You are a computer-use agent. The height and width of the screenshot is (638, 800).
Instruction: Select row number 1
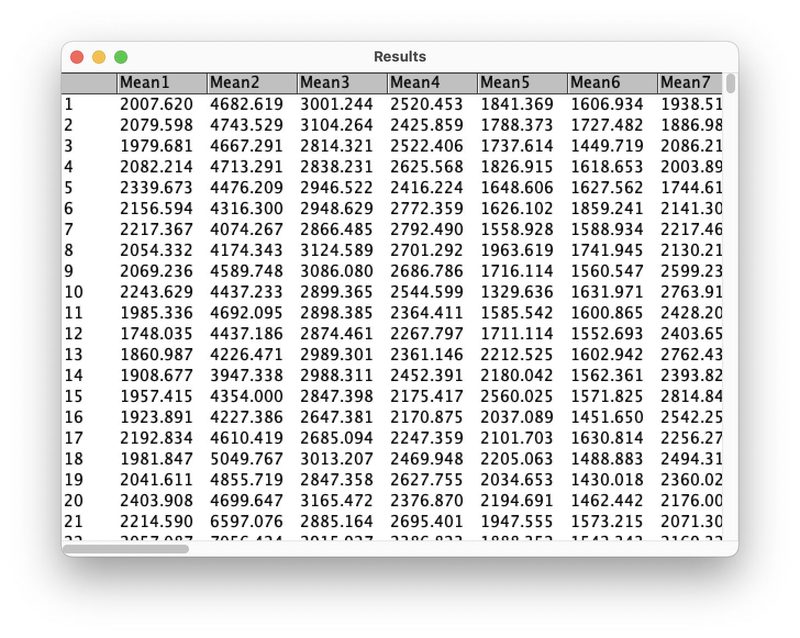[69, 105]
